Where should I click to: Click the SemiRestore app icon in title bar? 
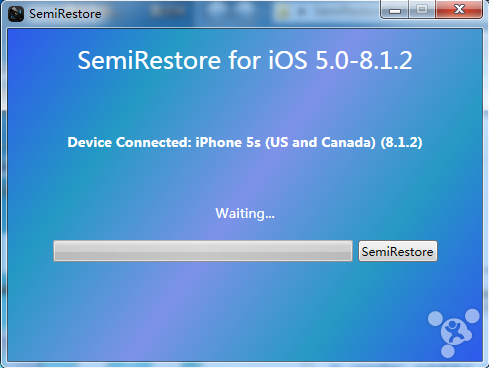[x=16, y=14]
